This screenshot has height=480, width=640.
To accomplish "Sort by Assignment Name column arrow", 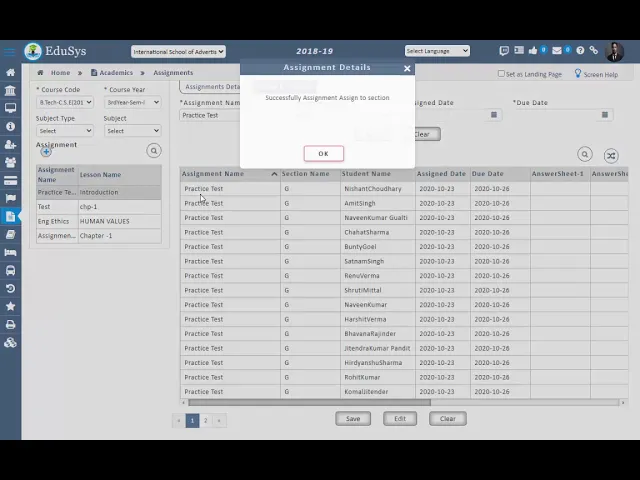I will (x=274, y=174).
